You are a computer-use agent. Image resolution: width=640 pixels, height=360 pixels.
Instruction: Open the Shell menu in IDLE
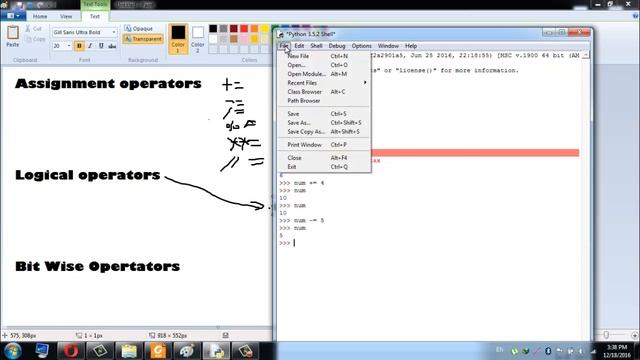(316, 46)
